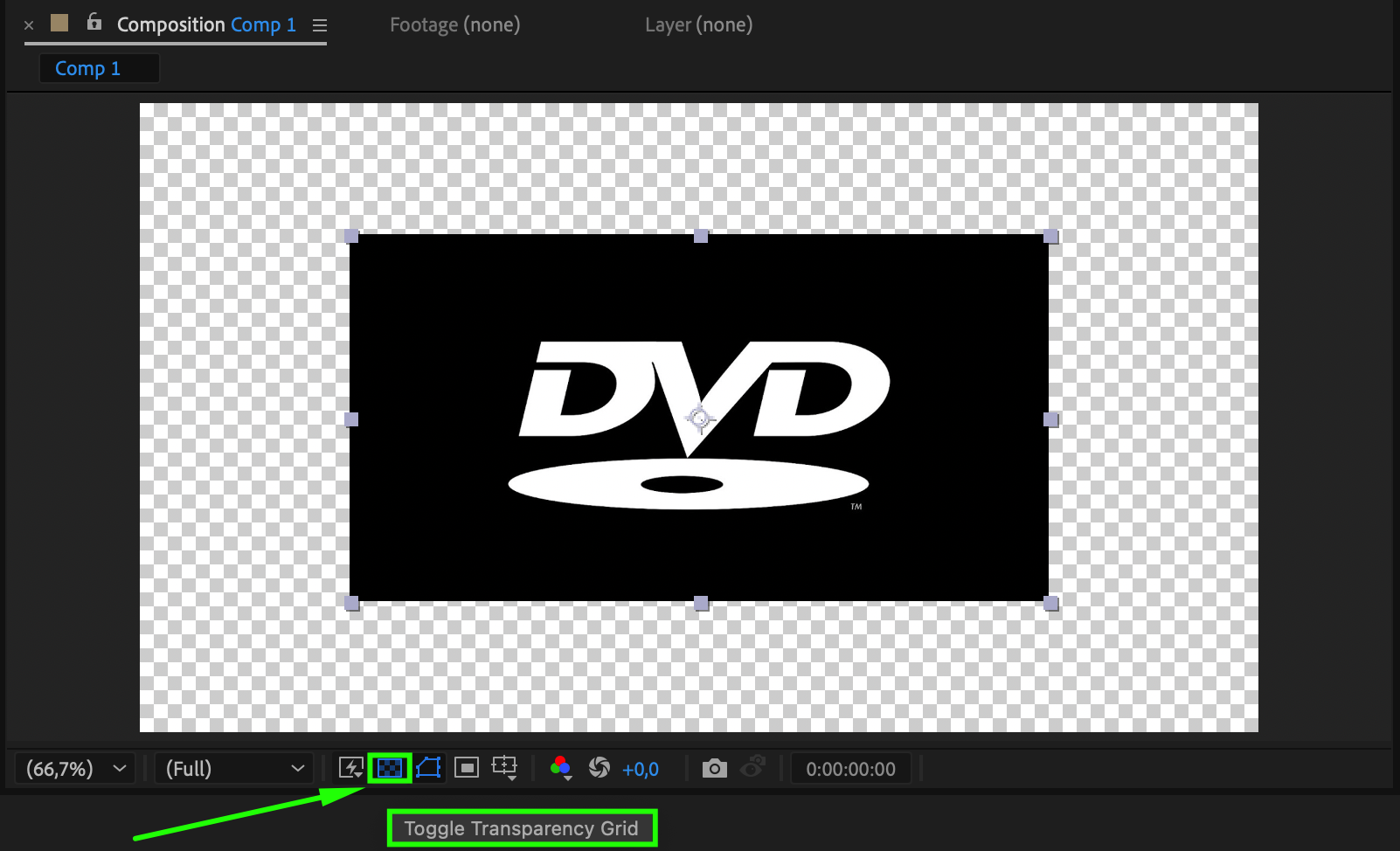Click the 0:00:00:00 current time display
Screen dimensions: 1400x851
(x=850, y=769)
